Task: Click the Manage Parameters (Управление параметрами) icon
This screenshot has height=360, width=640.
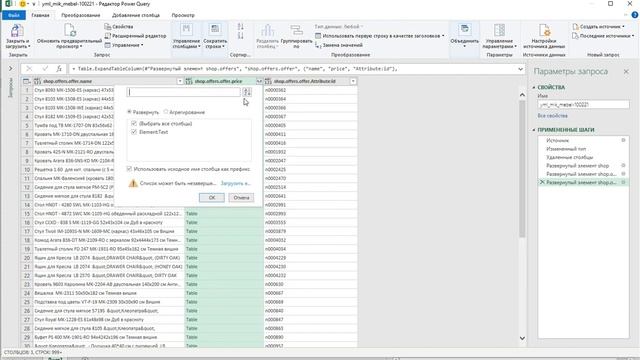Action: [499, 31]
